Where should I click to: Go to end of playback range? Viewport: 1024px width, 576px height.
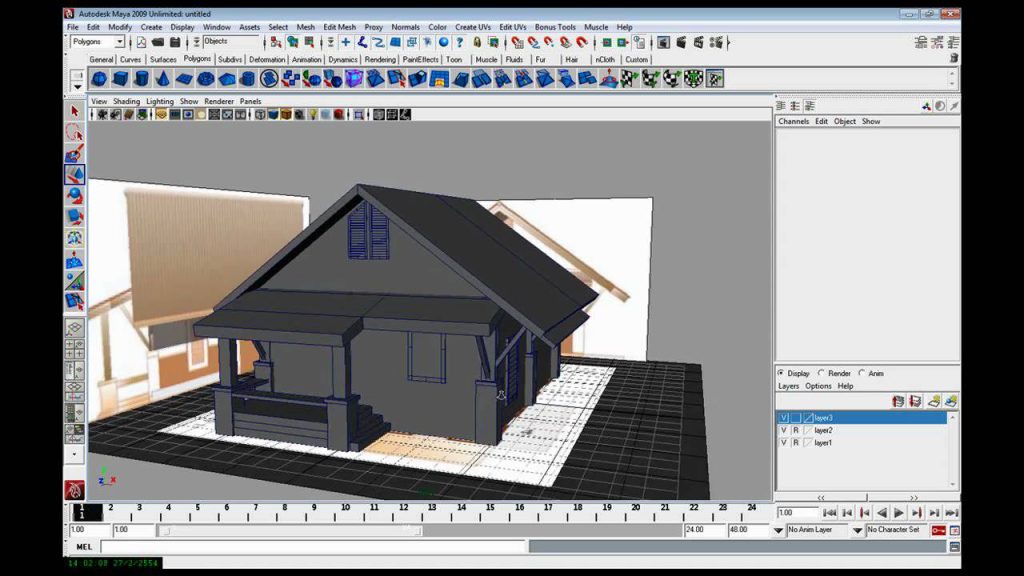[x=952, y=513]
